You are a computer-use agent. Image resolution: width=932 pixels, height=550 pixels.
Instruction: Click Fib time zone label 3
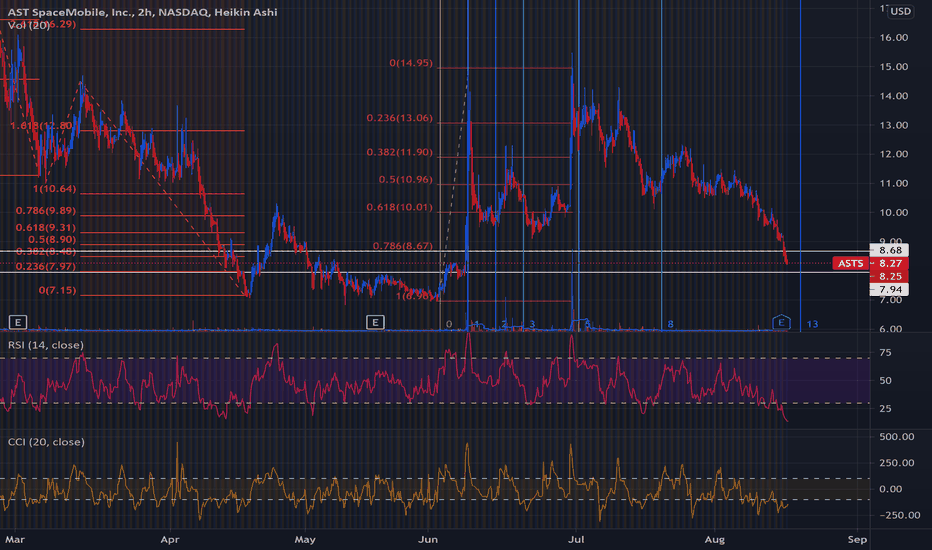pyautogui.click(x=532, y=324)
